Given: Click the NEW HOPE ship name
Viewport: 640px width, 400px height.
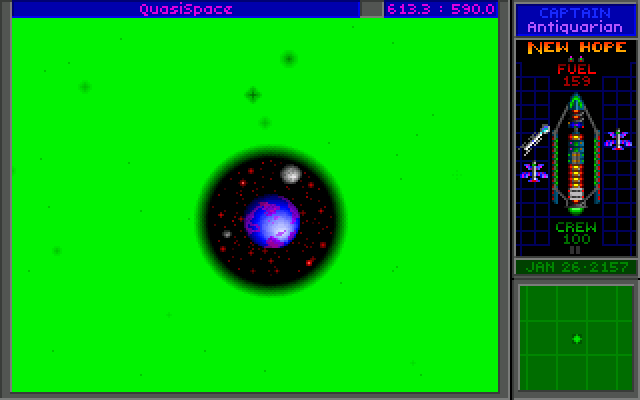Looking at the screenshot, I should 576,47.
